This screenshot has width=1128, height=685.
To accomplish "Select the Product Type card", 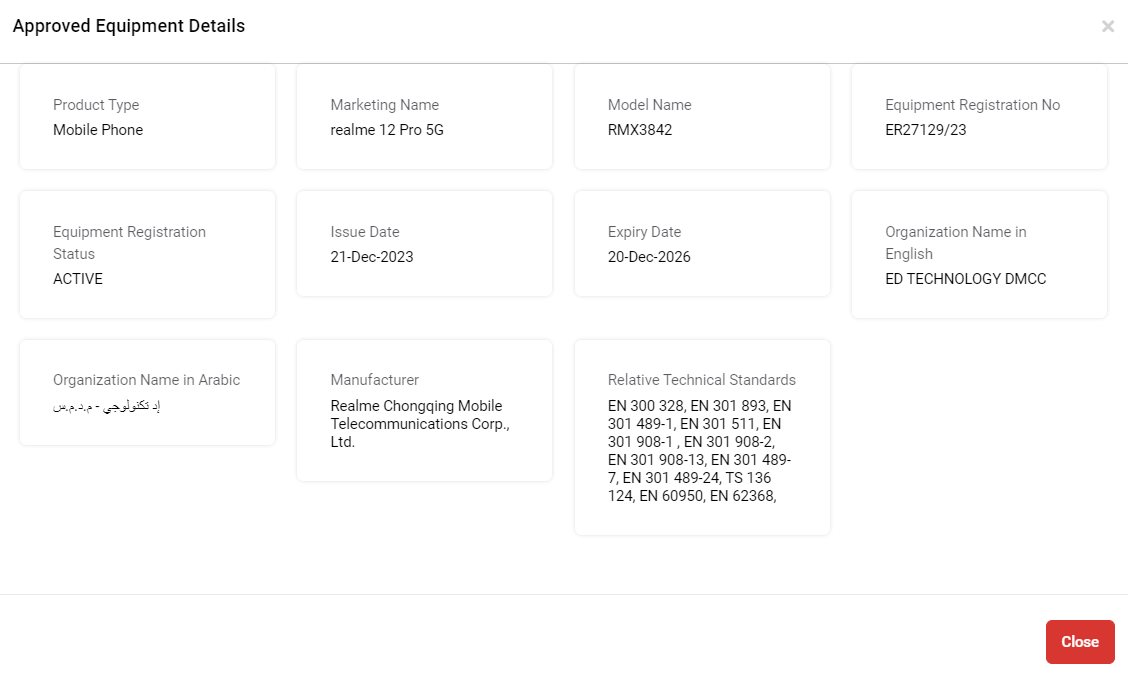I will click(x=147, y=117).
